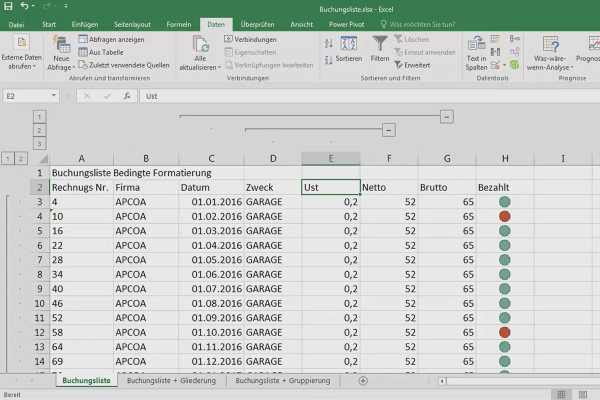This screenshot has height=400, width=600.
Task: Click the Name Box showing E2
Action: [x=27, y=96]
